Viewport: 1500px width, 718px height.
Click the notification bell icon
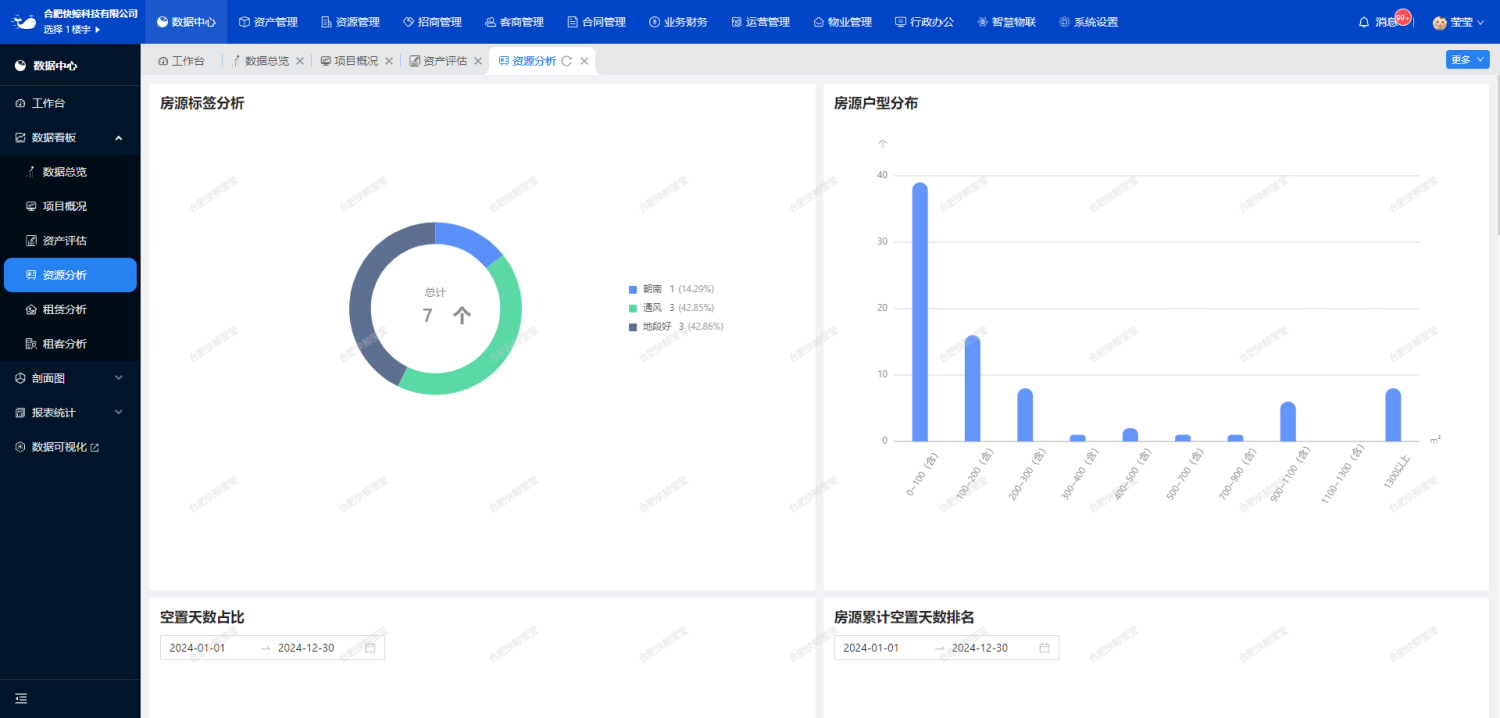click(x=1364, y=22)
